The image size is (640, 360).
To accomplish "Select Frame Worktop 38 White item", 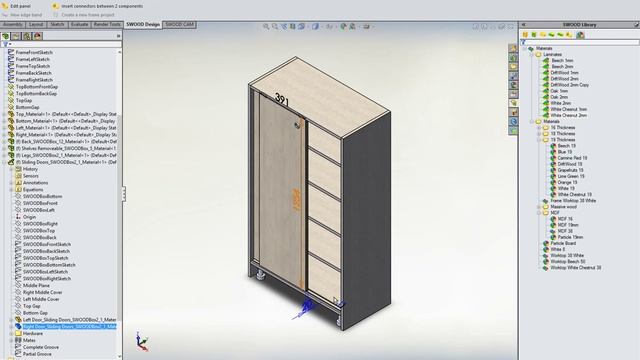I will coord(573,201).
